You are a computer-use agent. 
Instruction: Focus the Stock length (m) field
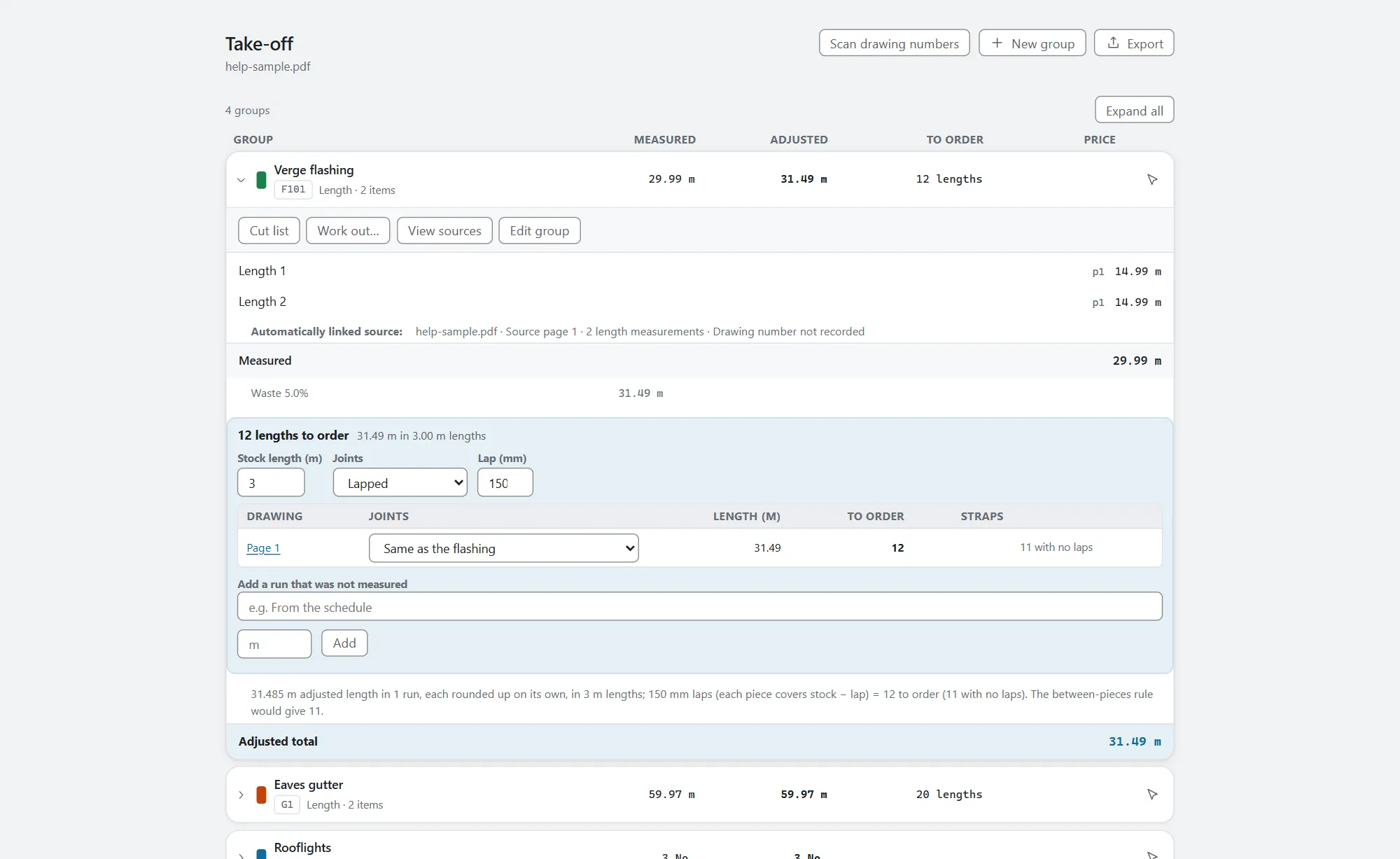pos(271,482)
